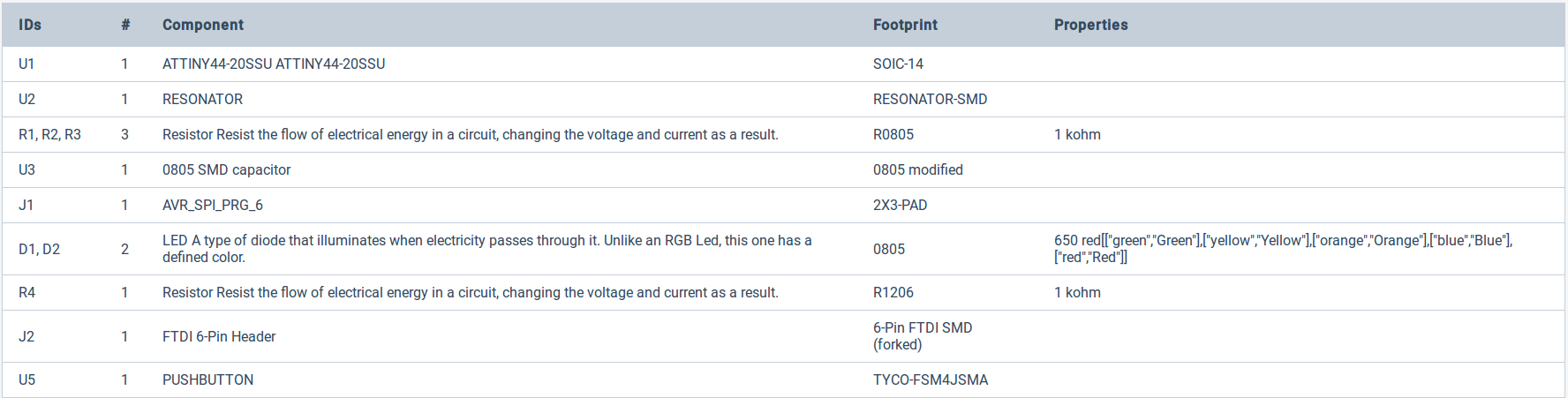Click the R4 row's 1 kohm property
This screenshot has height=398, width=1568.
pos(1077,292)
